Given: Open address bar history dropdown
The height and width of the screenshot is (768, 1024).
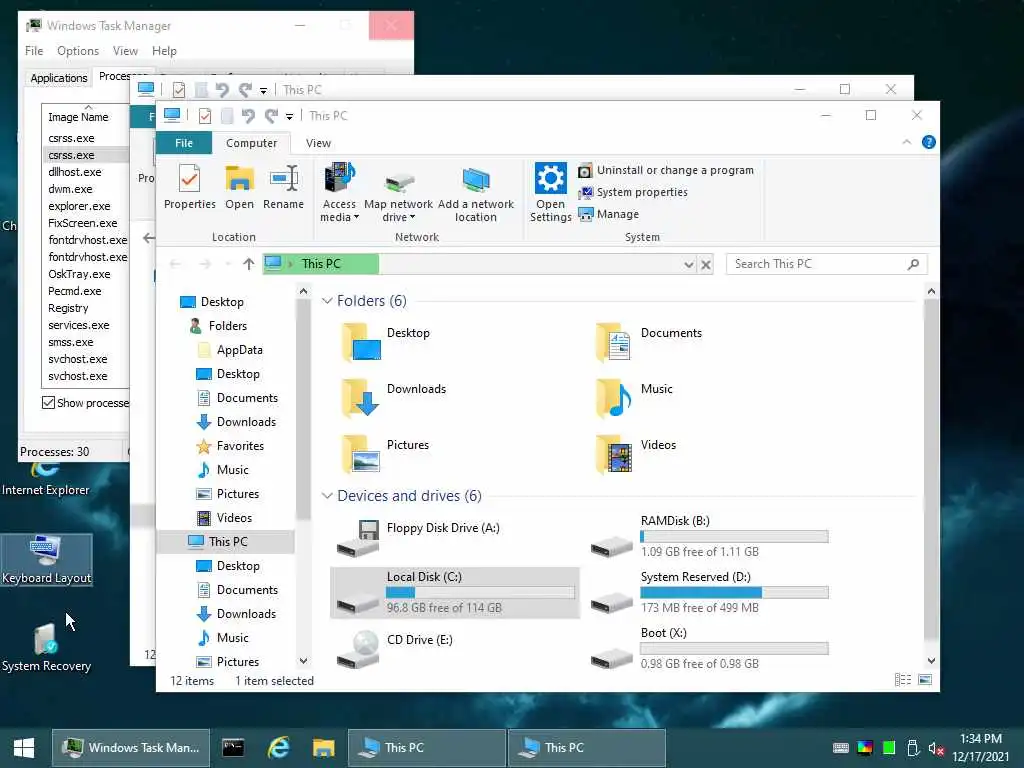Looking at the screenshot, I should point(688,264).
